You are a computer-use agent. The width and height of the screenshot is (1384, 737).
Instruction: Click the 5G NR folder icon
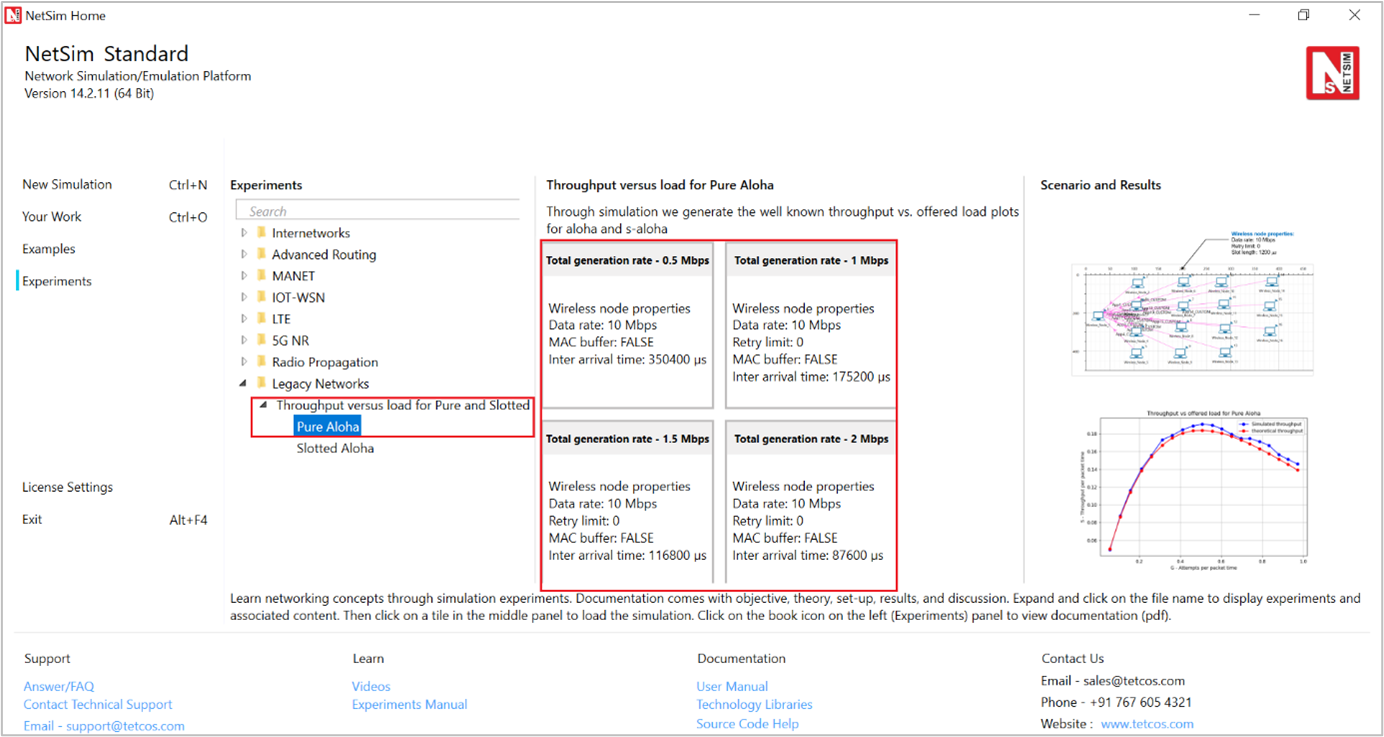[261, 341]
